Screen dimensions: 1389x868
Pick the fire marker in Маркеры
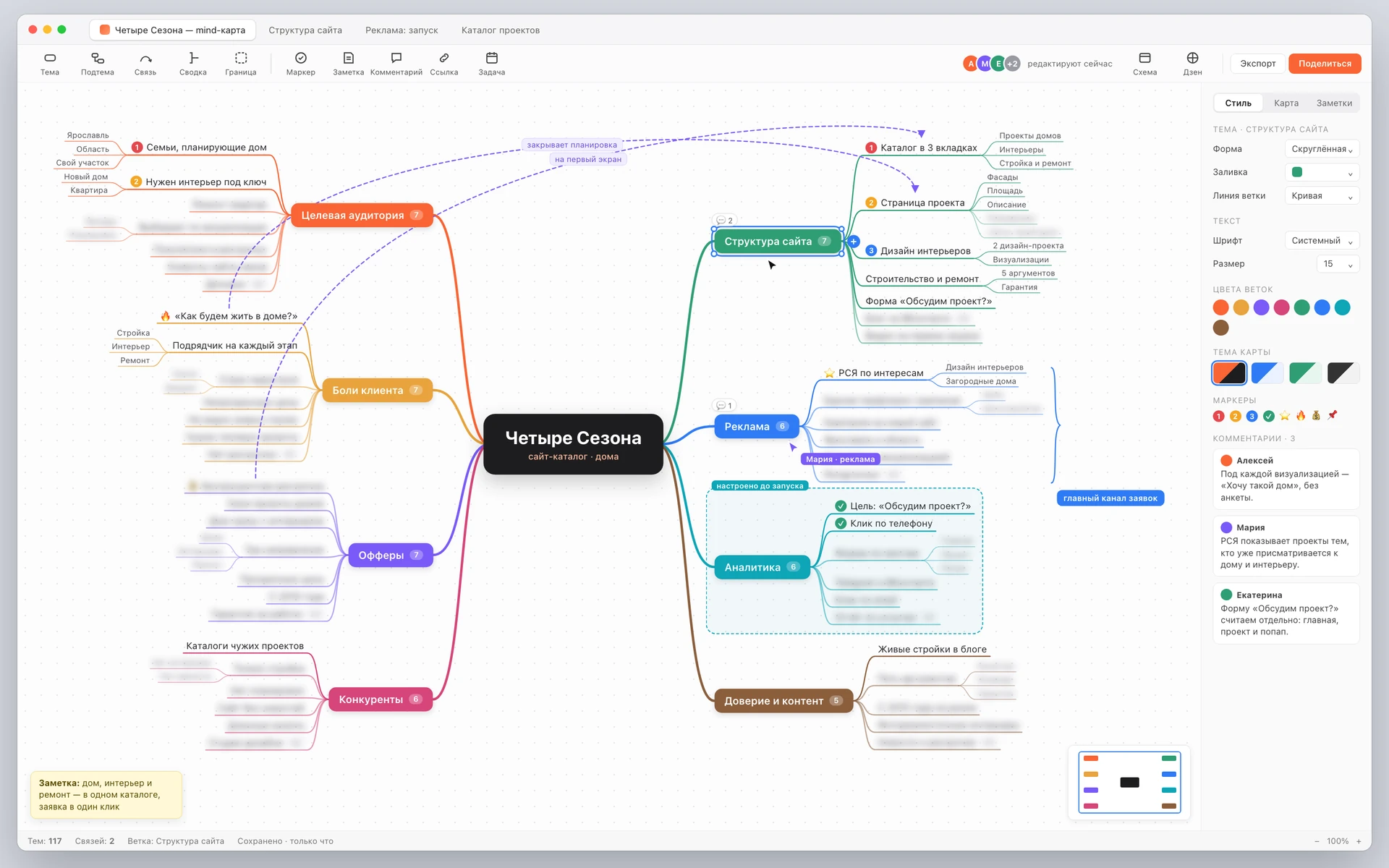coord(1301,416)
